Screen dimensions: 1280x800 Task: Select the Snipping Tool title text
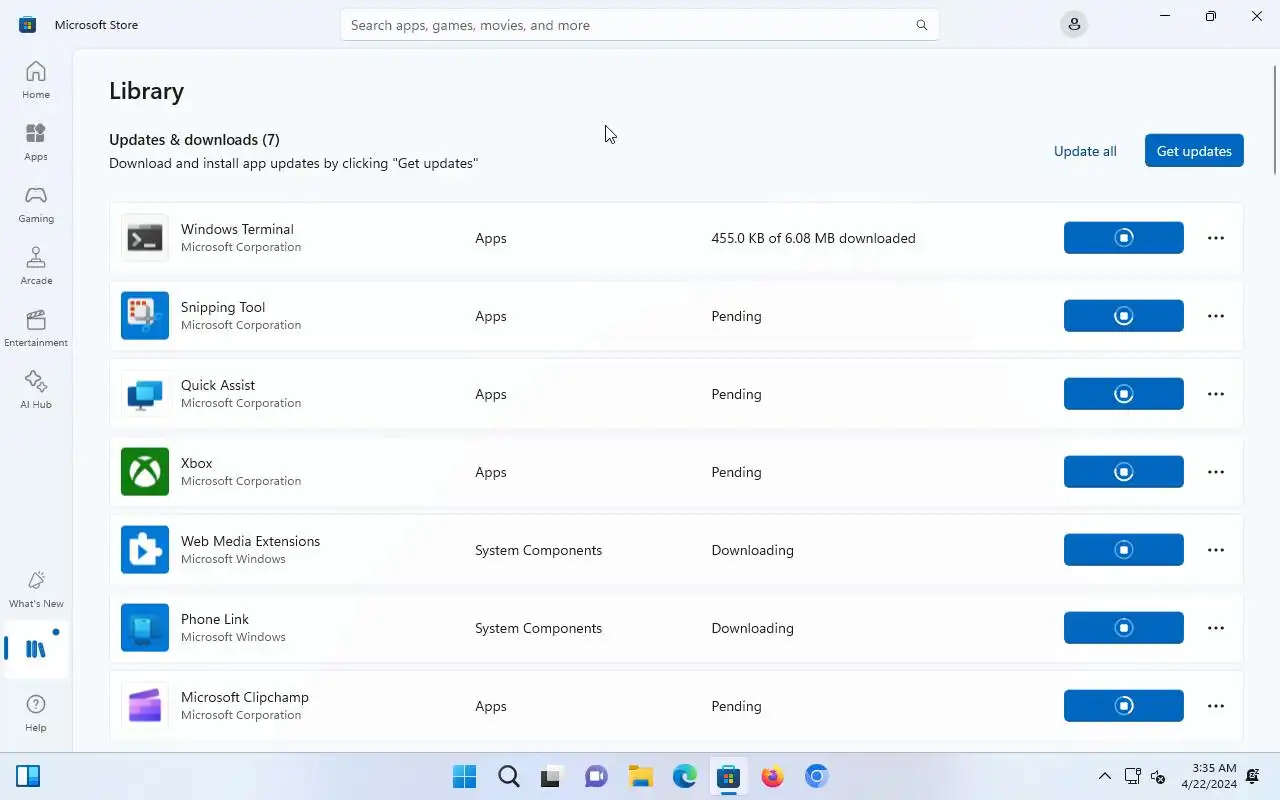click(x=223, y=307)
